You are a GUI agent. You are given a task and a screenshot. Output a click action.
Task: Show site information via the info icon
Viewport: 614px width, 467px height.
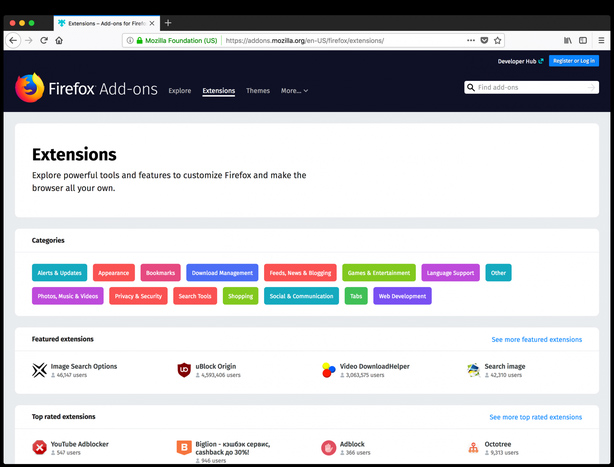click(x=130, y=40)
